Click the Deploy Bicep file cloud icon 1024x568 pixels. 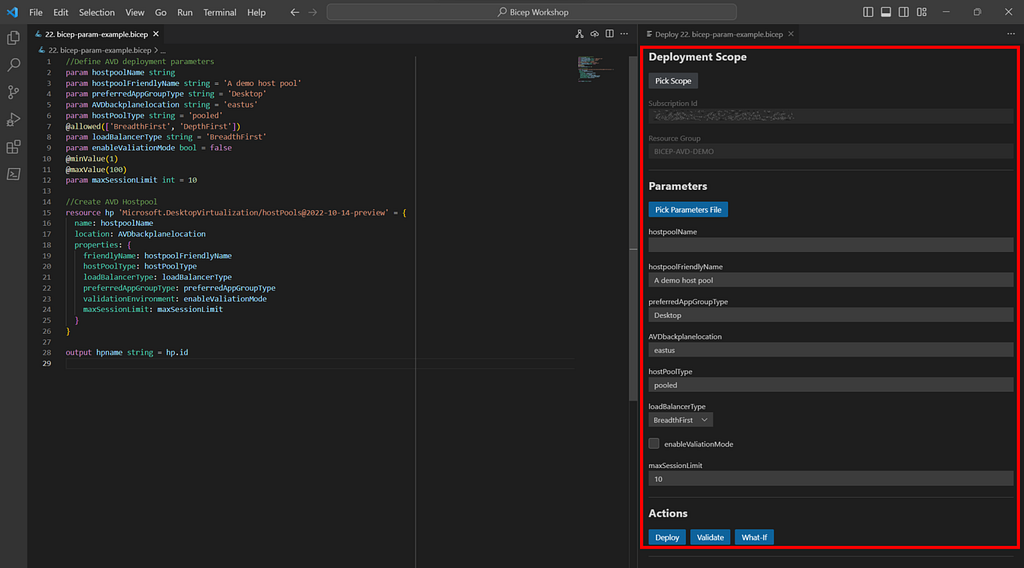tap(594, 34)
